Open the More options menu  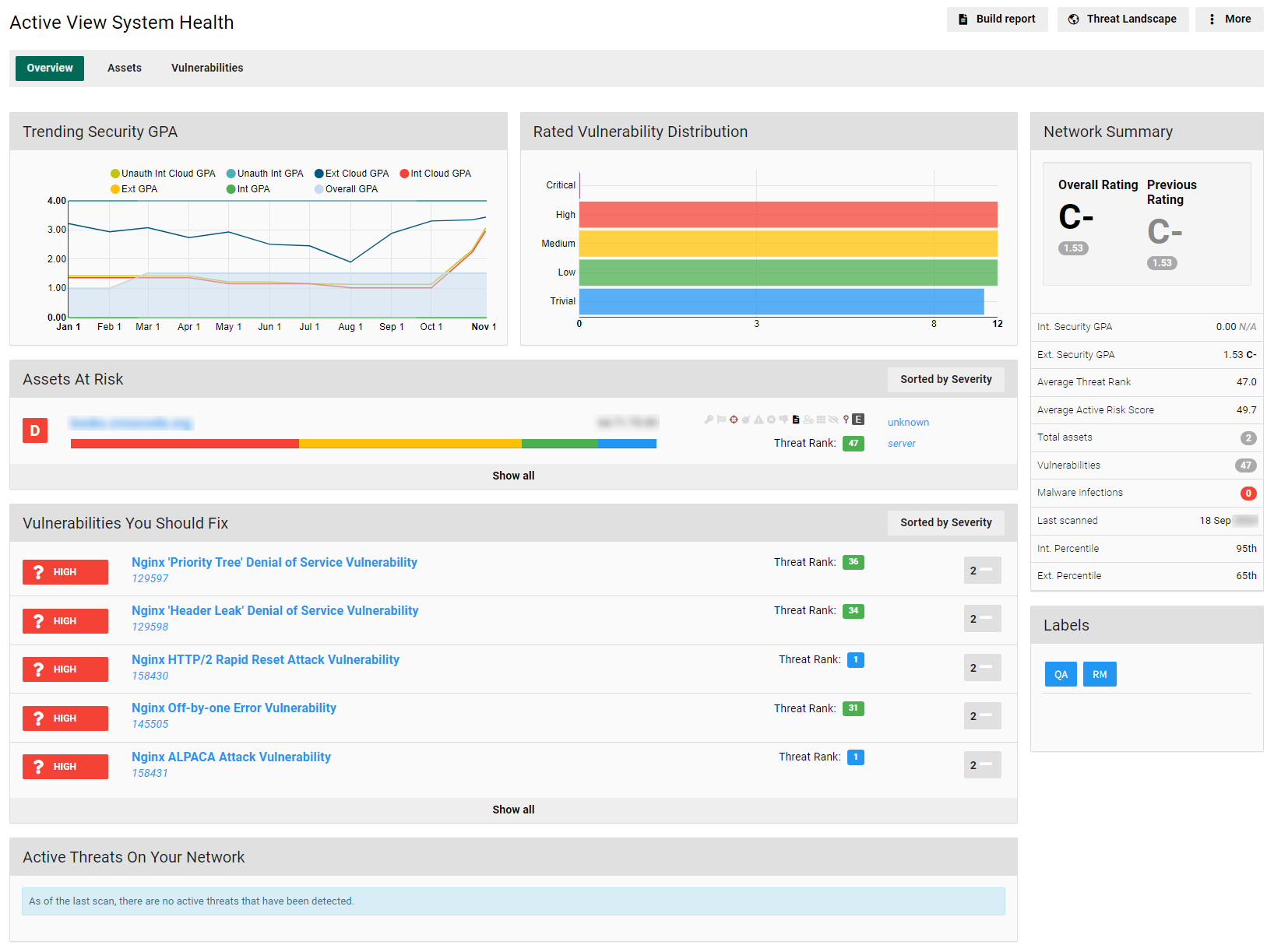pos(1229,19)
